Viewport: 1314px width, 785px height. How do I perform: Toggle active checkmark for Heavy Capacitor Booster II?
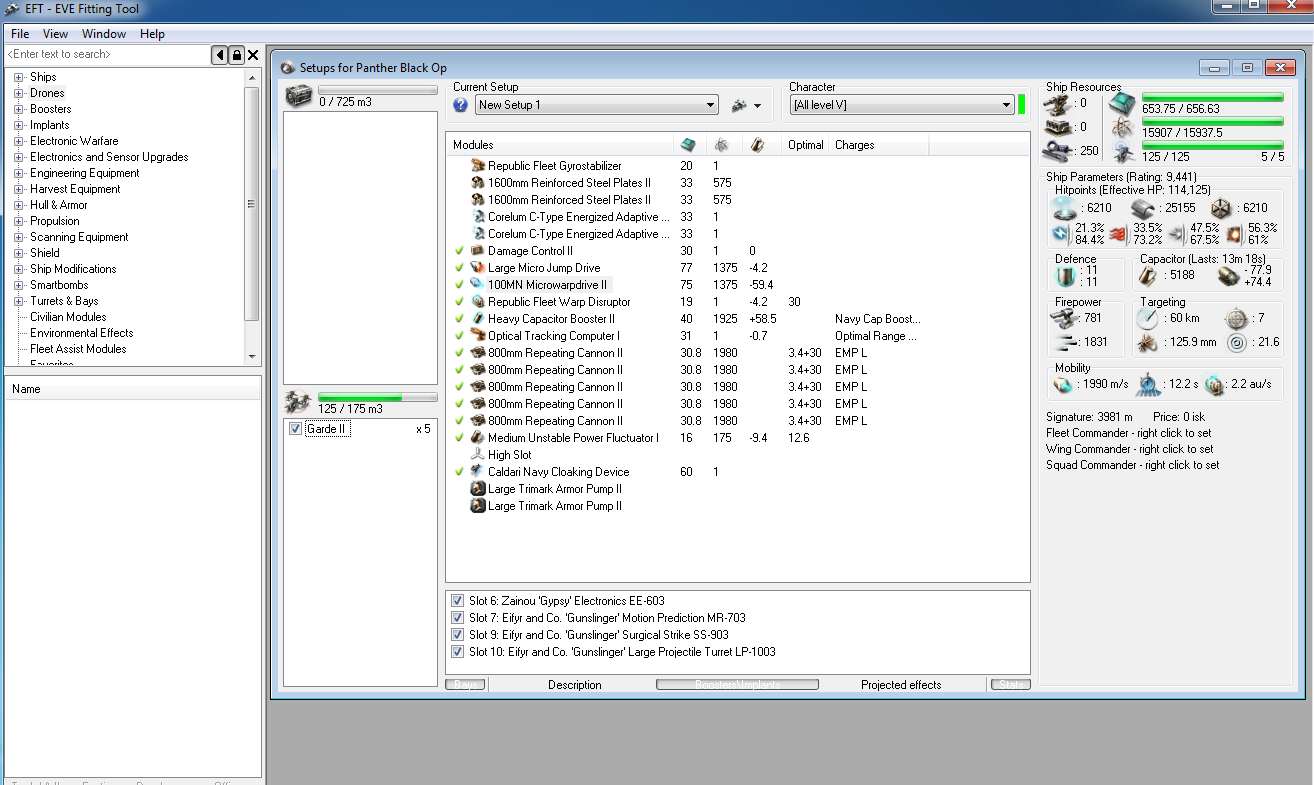[459, 319]
